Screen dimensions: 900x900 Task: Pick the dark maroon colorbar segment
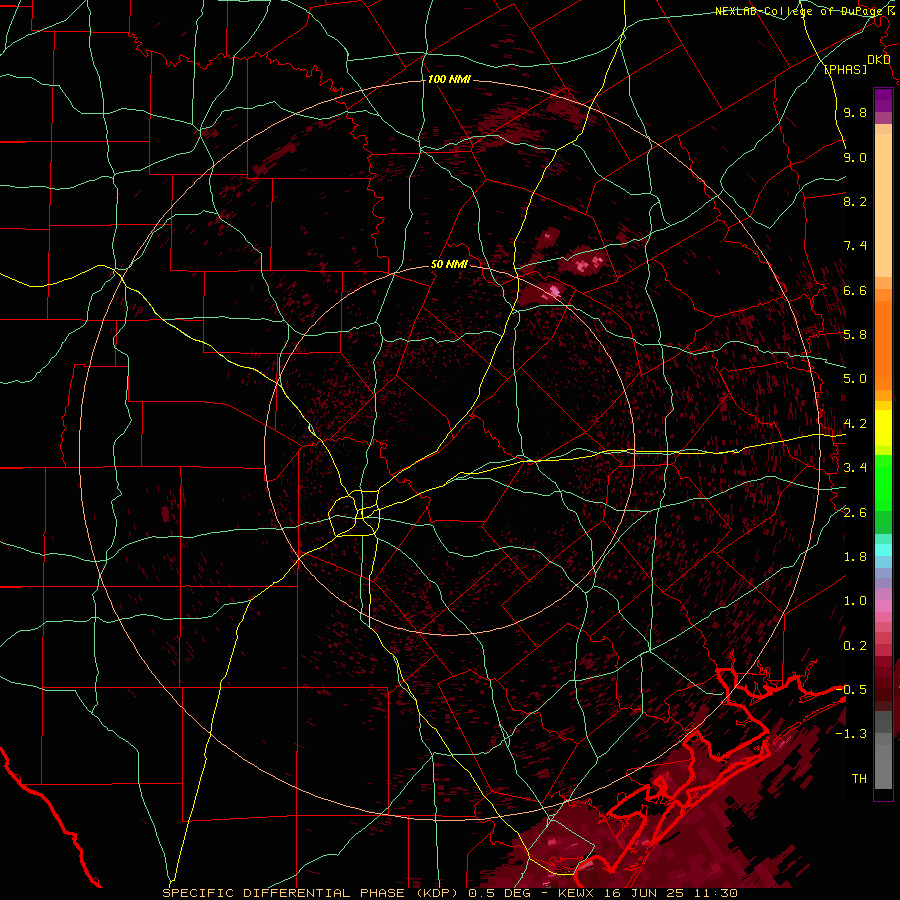pos(883,683)
